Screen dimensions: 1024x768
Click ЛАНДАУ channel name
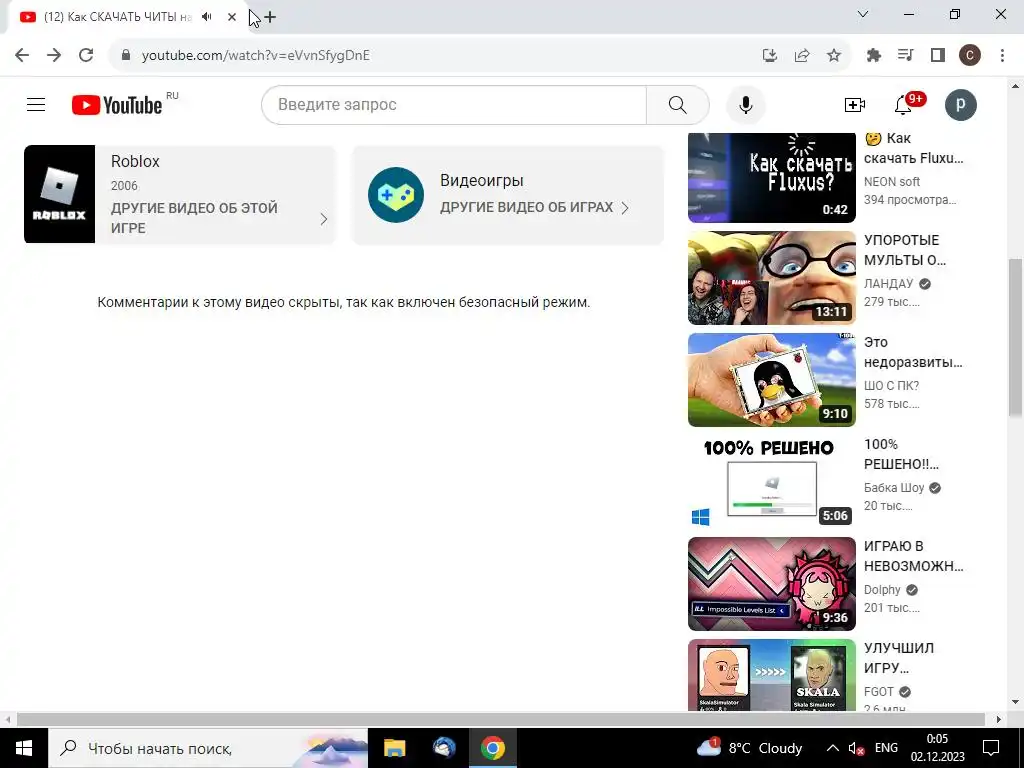click(x=888, y=283)
